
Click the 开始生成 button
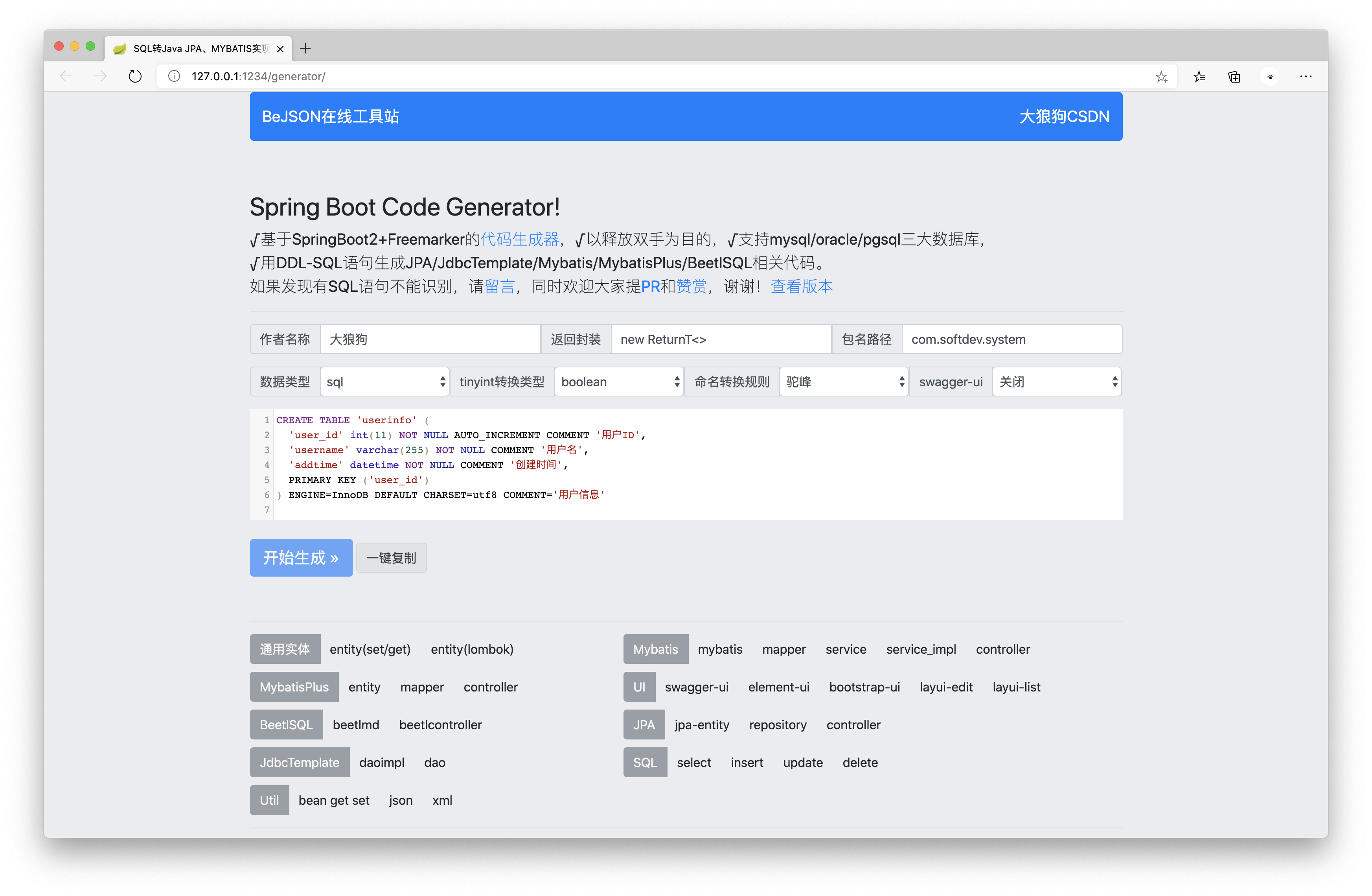pos(301,557)
